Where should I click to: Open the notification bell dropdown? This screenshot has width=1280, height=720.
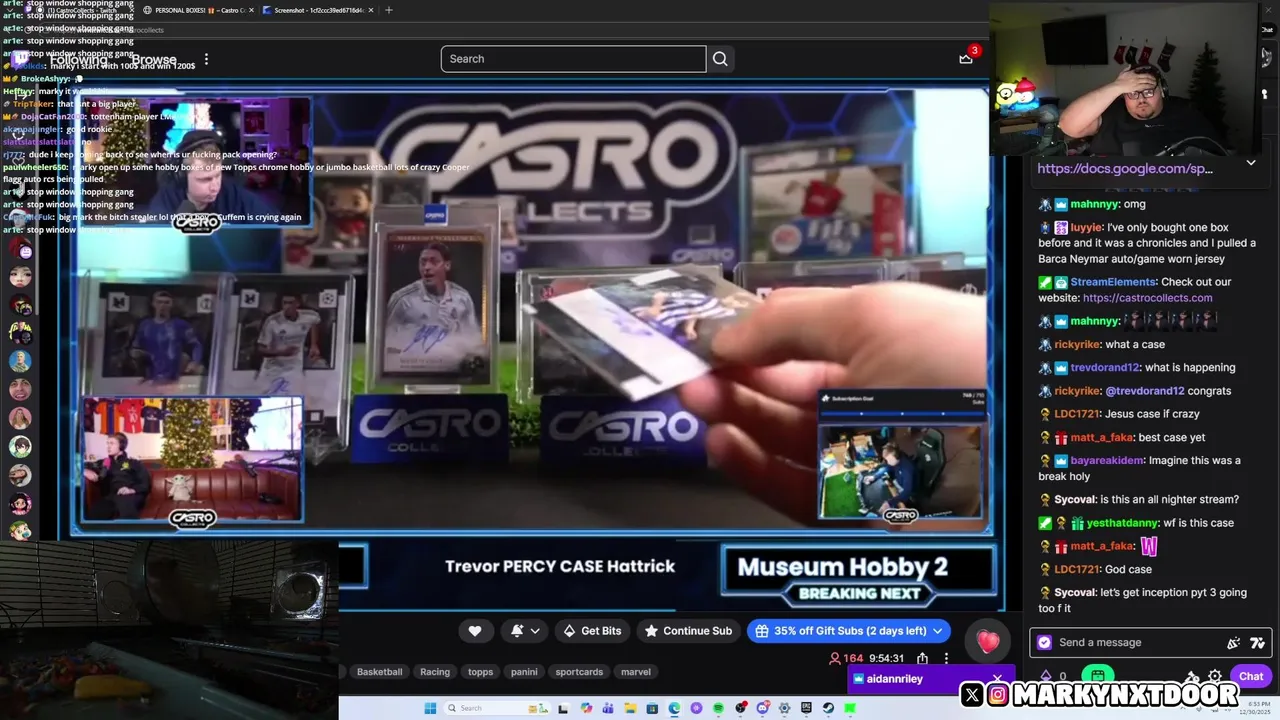click(x=526, y=631)
